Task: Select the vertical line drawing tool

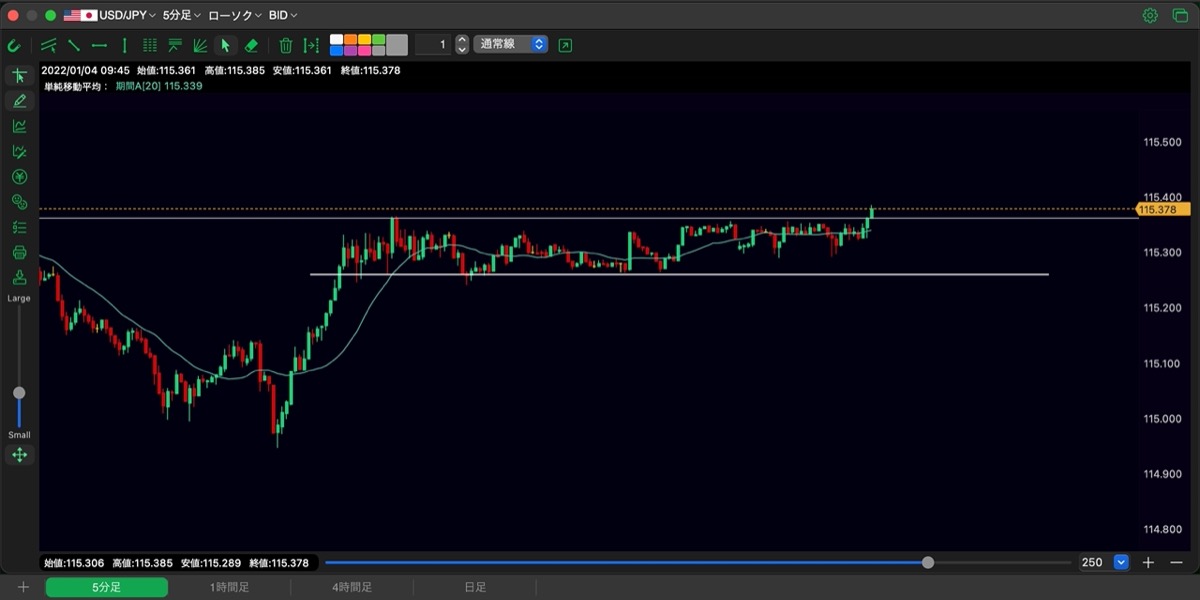Action: pyautogui.click(x=124, y=45)
